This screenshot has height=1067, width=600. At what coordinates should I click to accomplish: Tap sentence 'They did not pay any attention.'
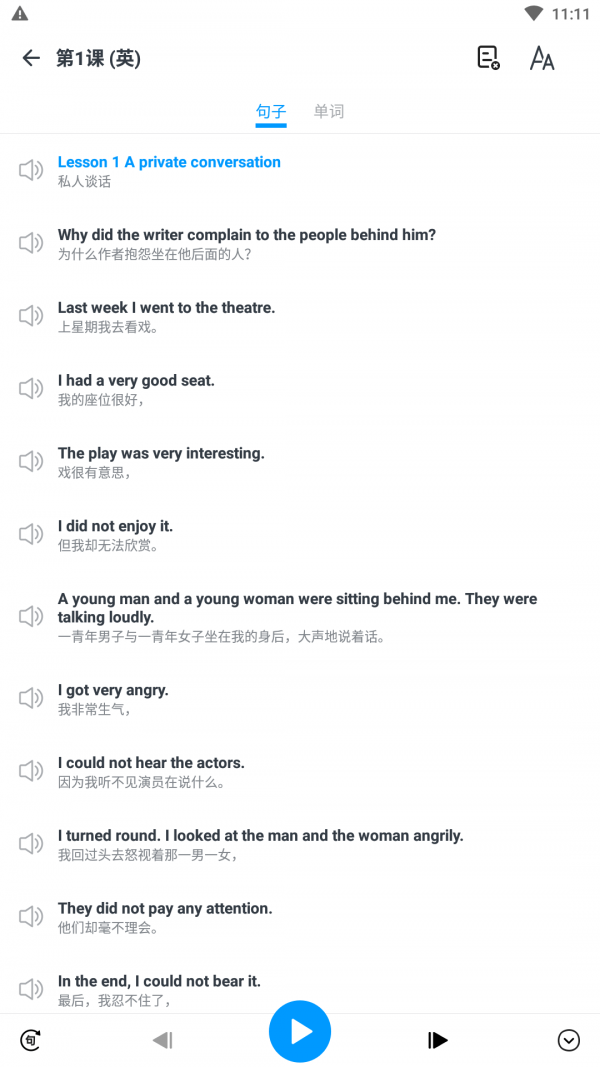tap(165, 908)
